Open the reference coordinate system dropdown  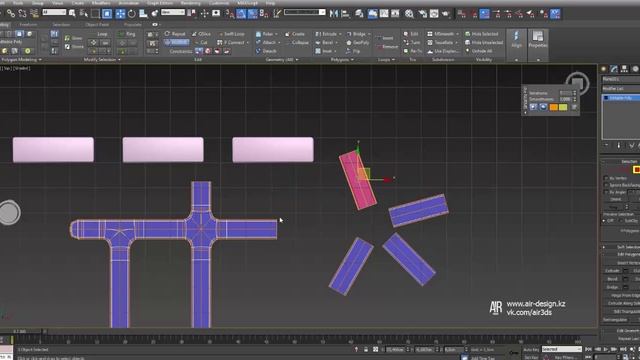click(x=173, y=12)
